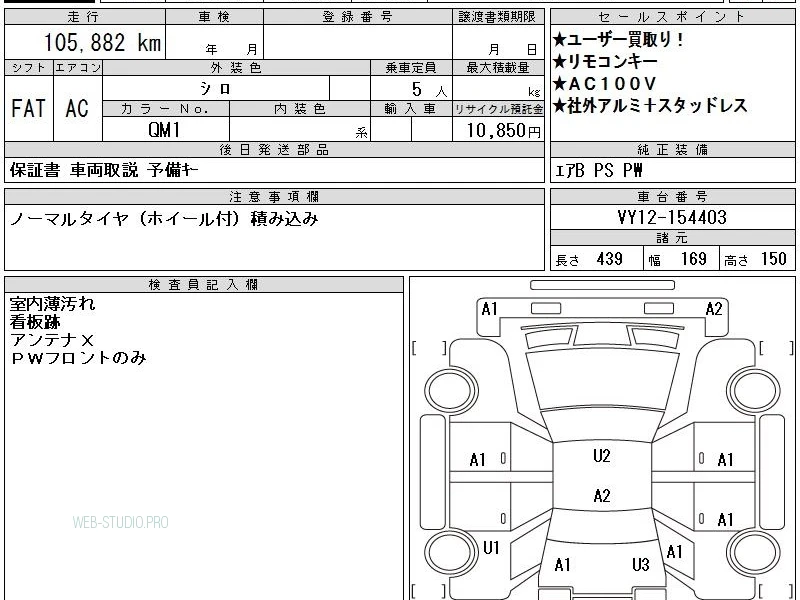800x600 pixels.
Task: Click the 譲渡書類期限 header cell
Action: pos(498,17)
